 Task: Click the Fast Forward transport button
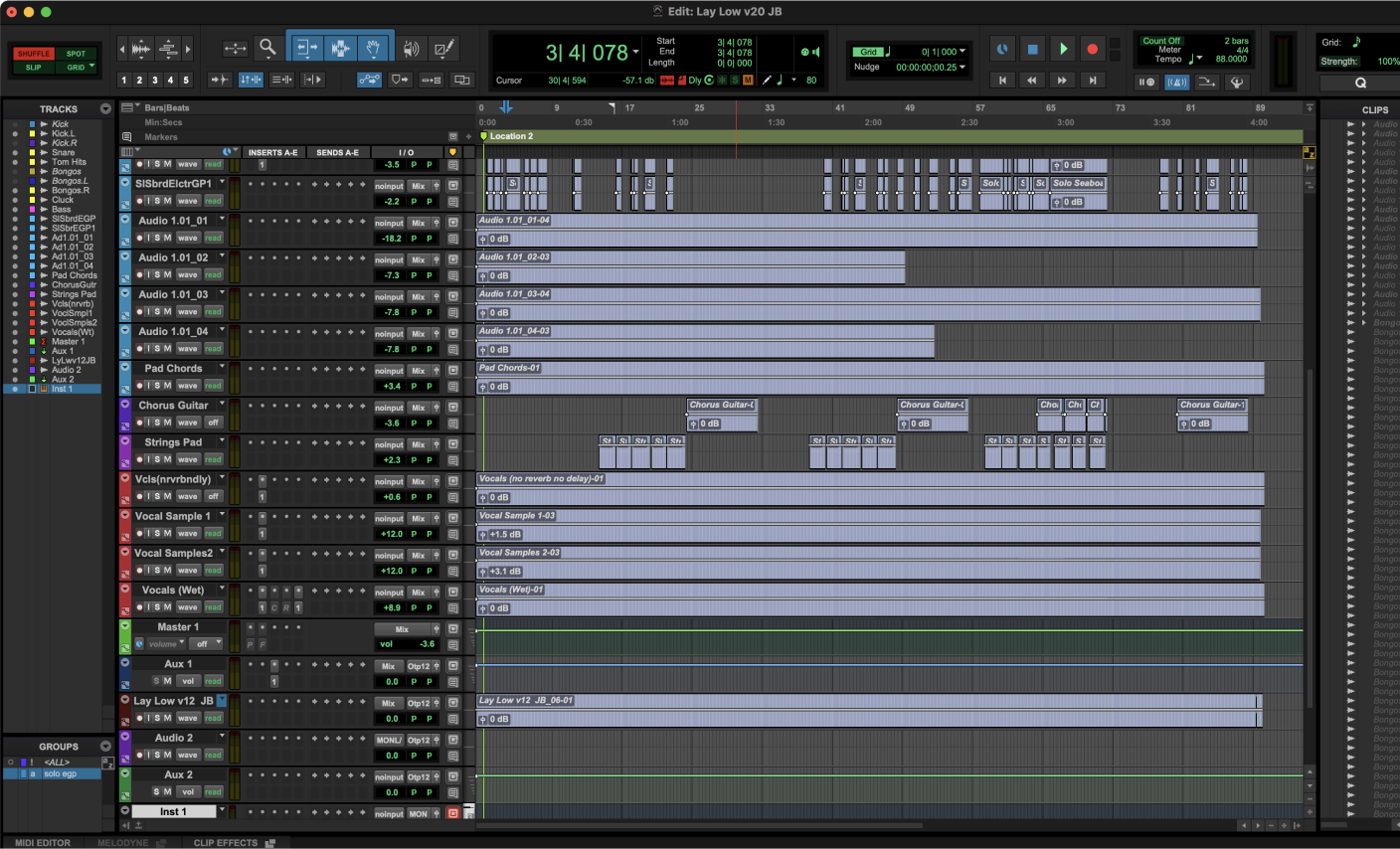tap(1063, 81)
